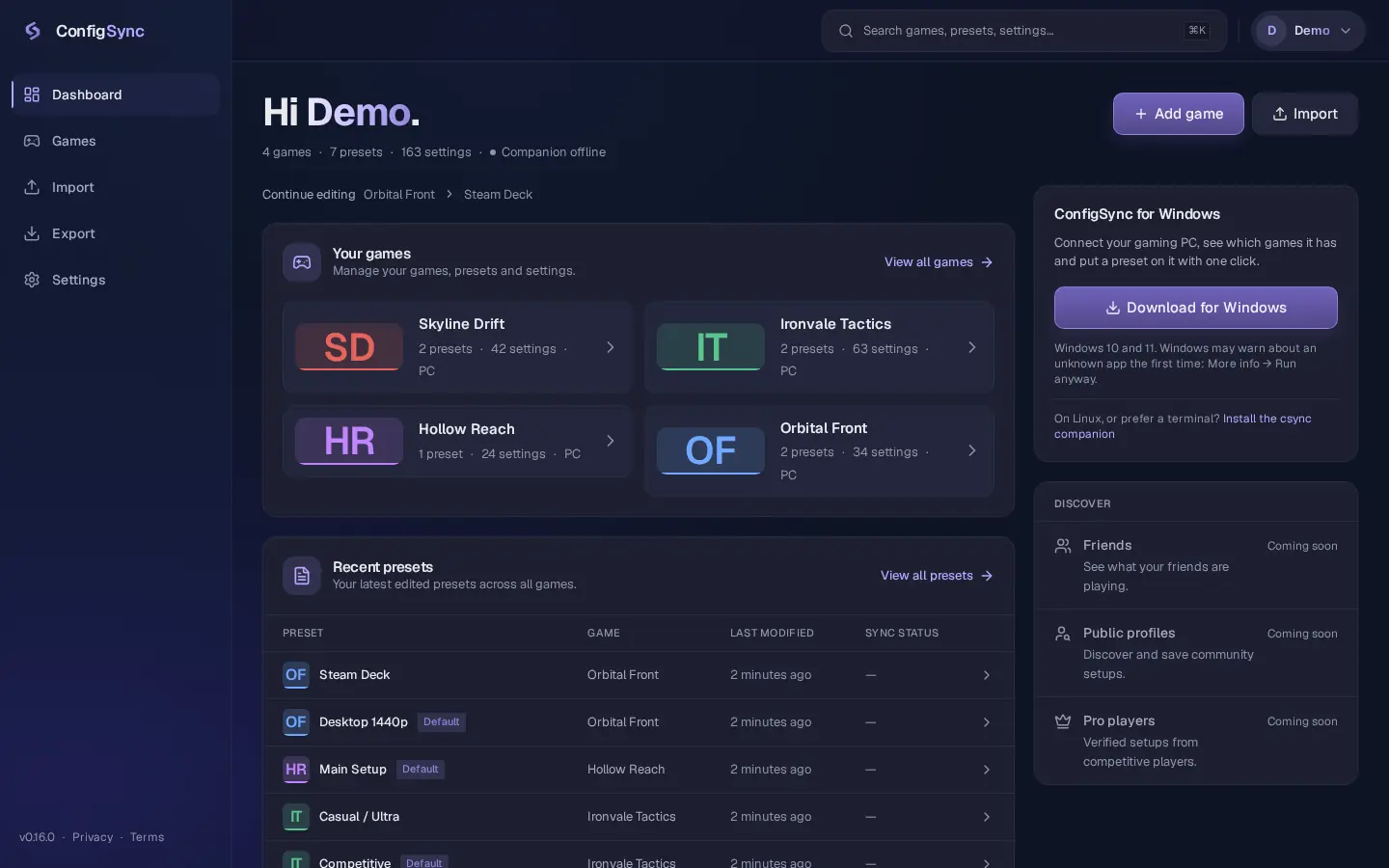Expand Hollow Reach card chevron
1389x868 pixels.
[611, 441]
